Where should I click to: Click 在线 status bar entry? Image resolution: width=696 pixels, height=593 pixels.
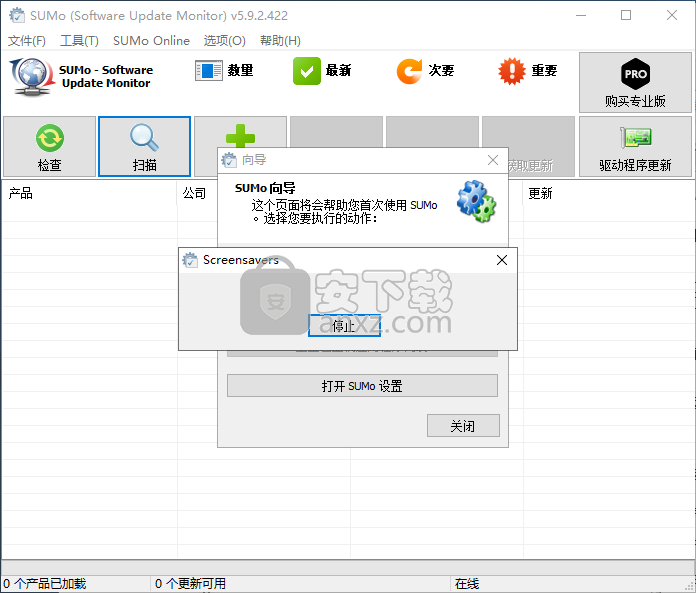tap(467, 583)
